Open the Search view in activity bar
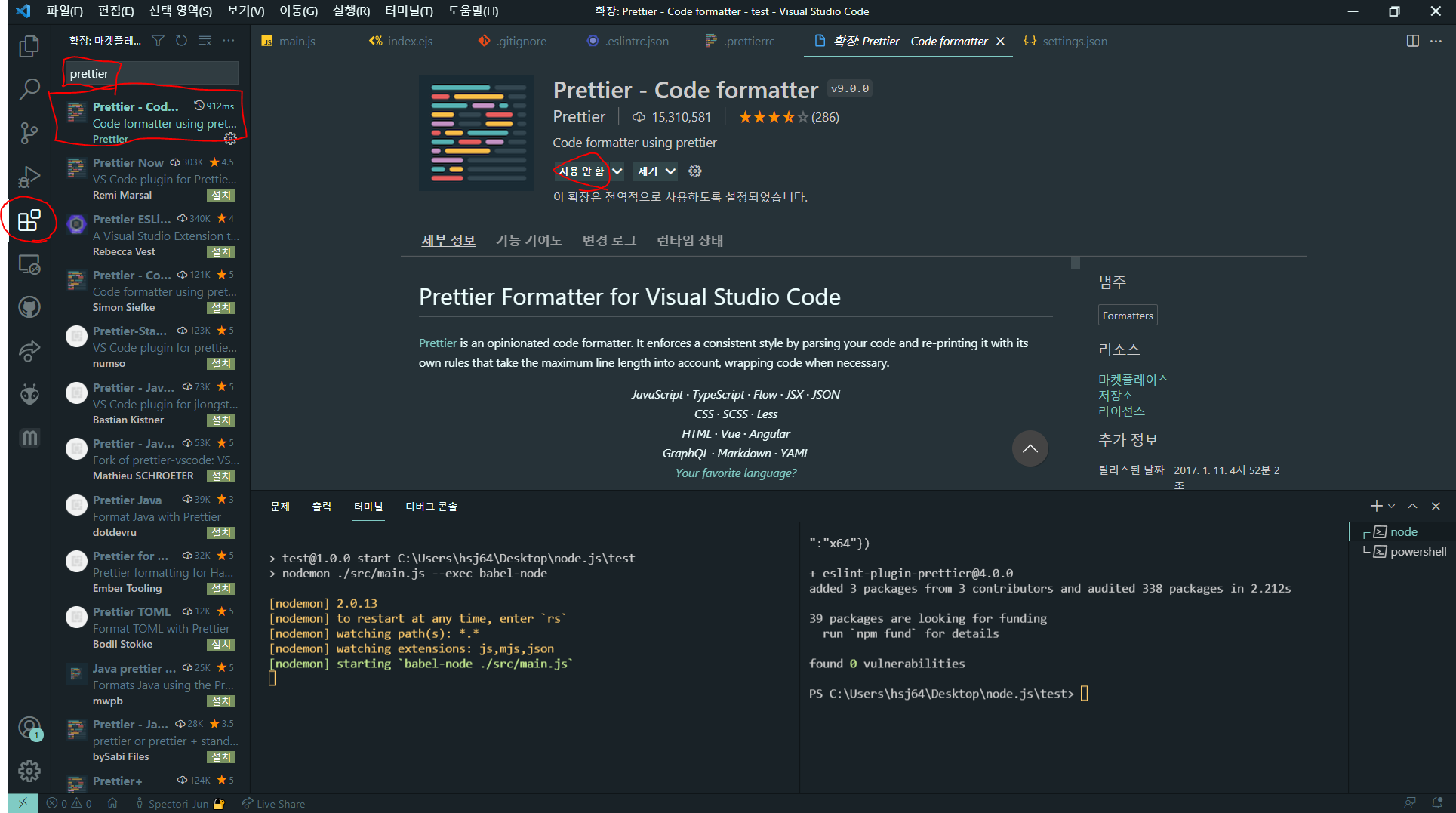Viewport: 1456px width, 813px height. 29,89
